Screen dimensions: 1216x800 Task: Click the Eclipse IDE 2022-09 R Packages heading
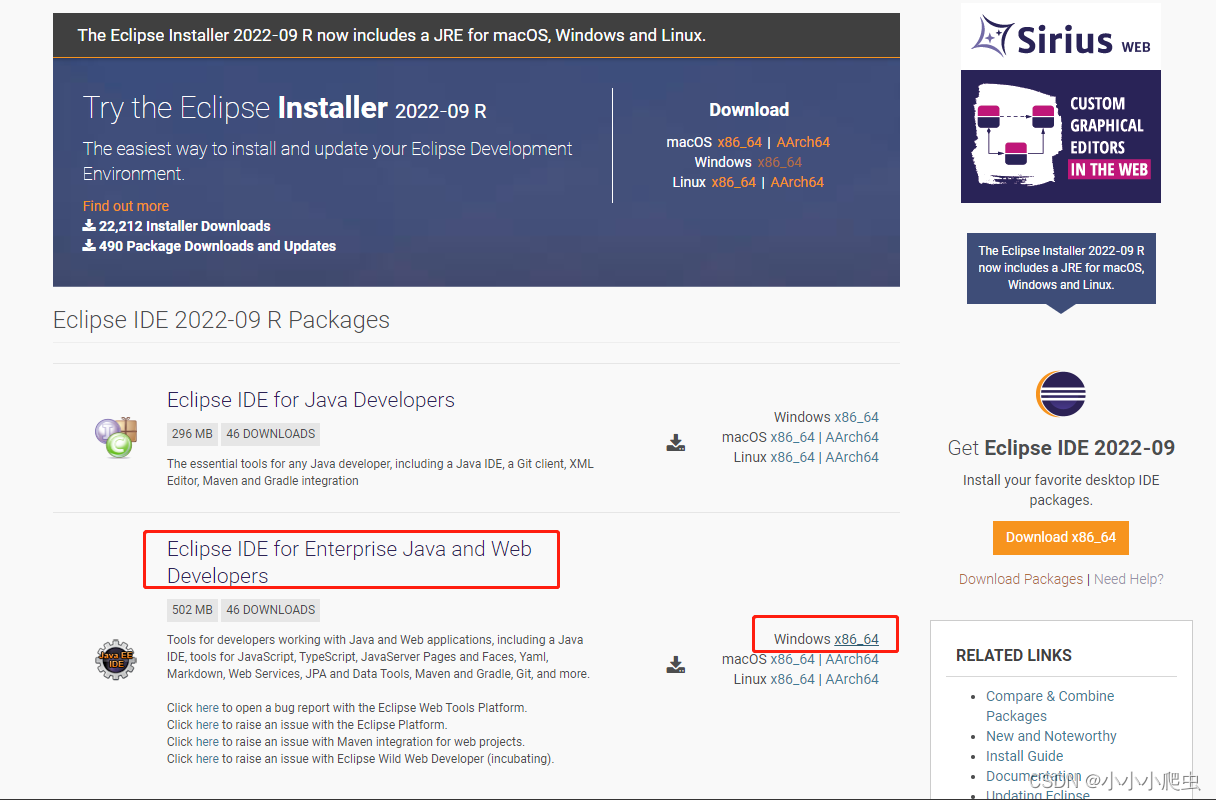coord(221,320)
